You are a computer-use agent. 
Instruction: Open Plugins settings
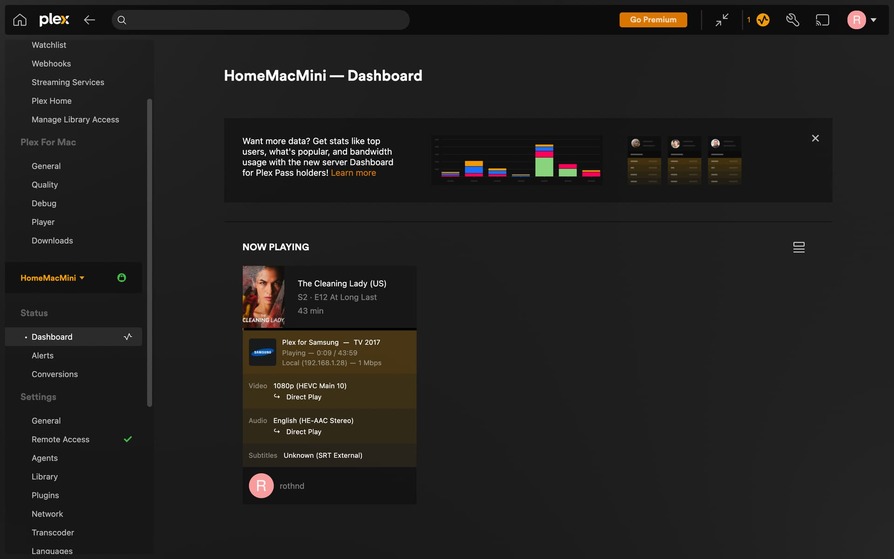pyautogui.click(x=45, y=496)
